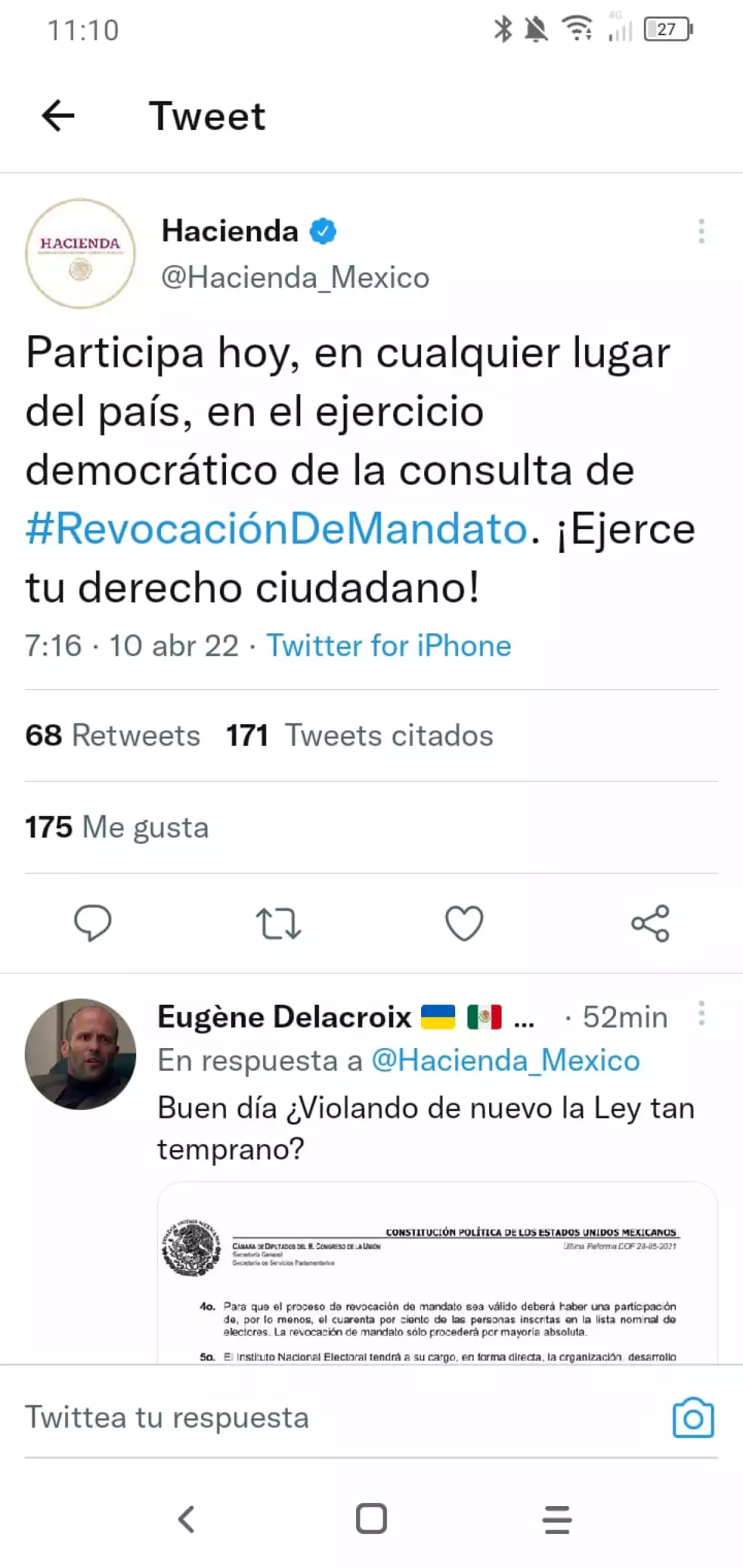Open Eugène Delacroix's profile avatar
Image resolution: width=743 pixels, height=1568 pixels.
(80, 1054)
